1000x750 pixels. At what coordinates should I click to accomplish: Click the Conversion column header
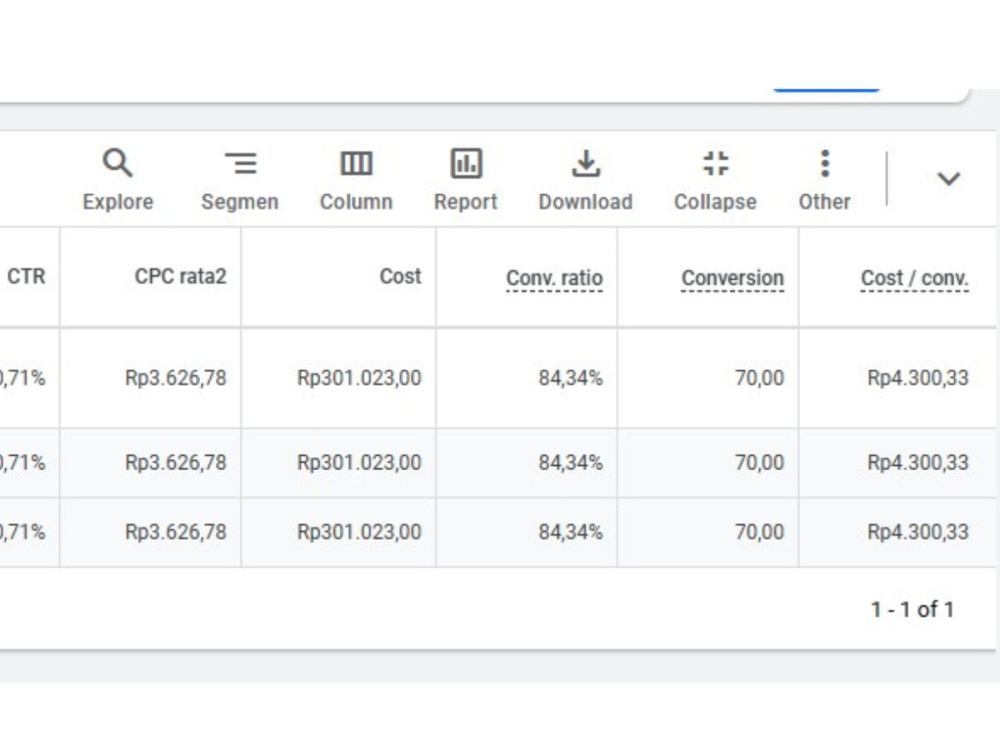732,278
